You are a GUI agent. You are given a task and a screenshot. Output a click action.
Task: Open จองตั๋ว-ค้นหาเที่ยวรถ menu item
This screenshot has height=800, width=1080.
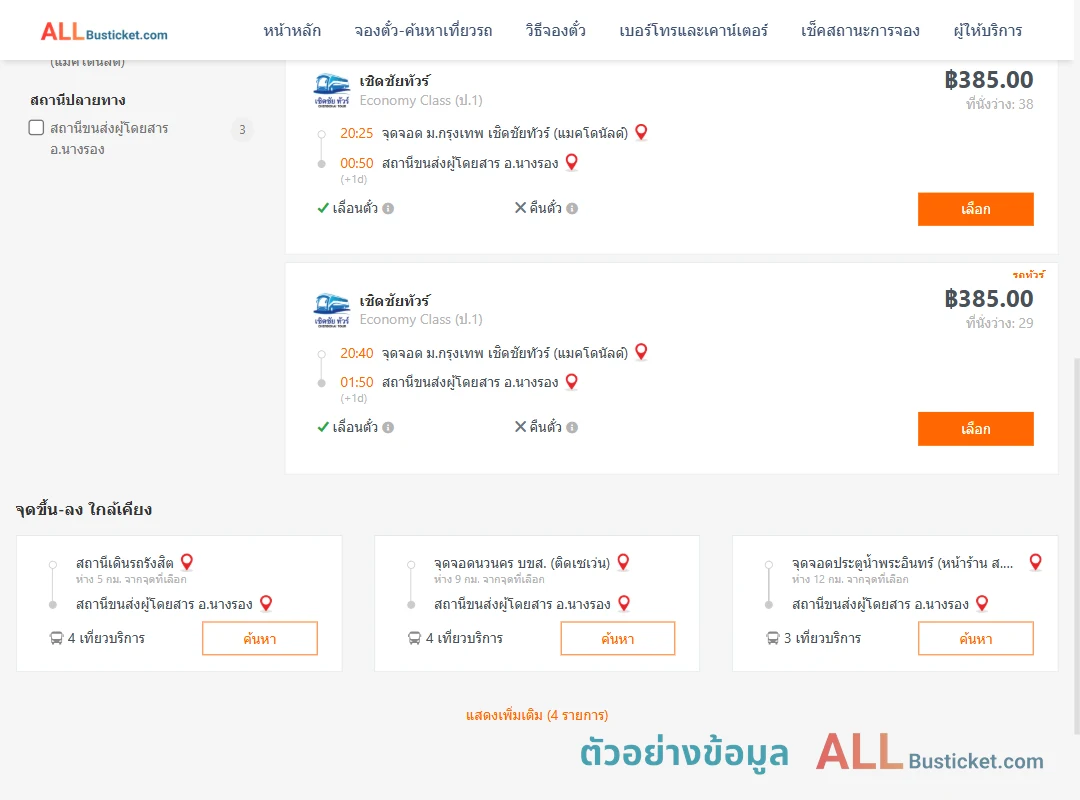point(423,31)
